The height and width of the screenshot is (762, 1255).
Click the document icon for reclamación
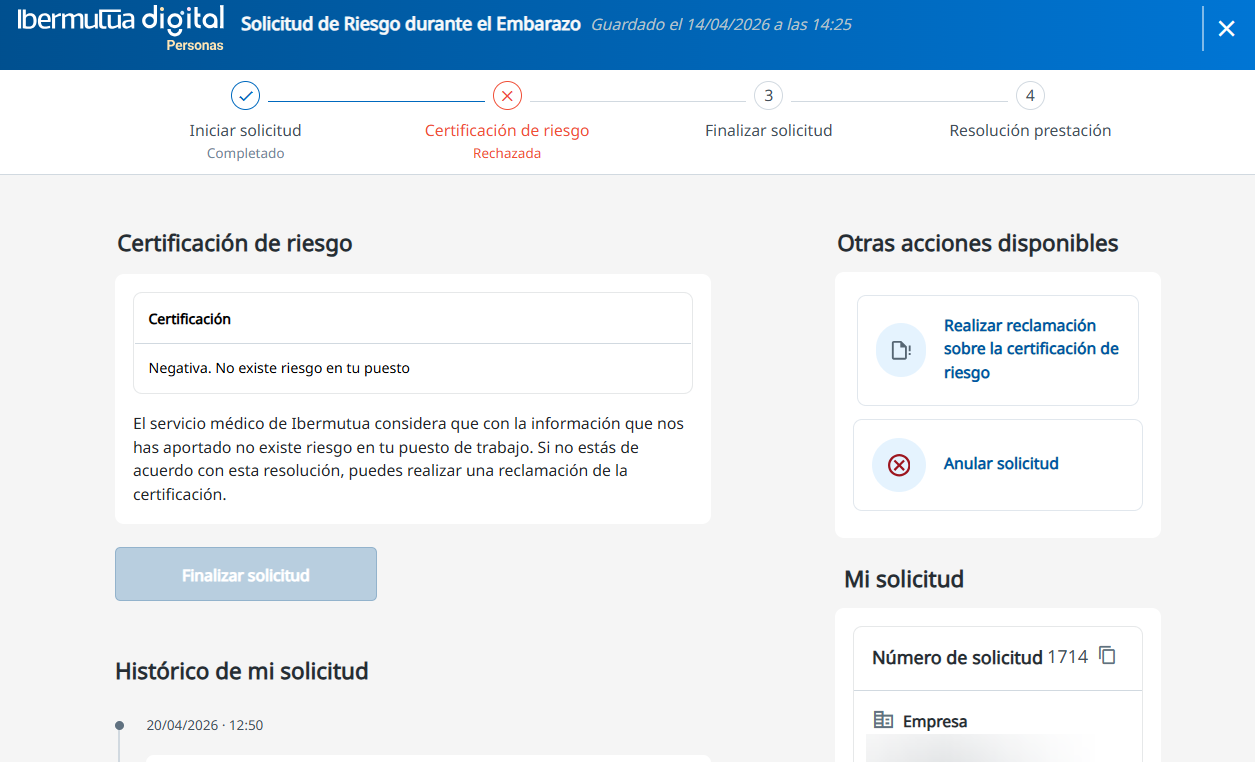[900, 350]
